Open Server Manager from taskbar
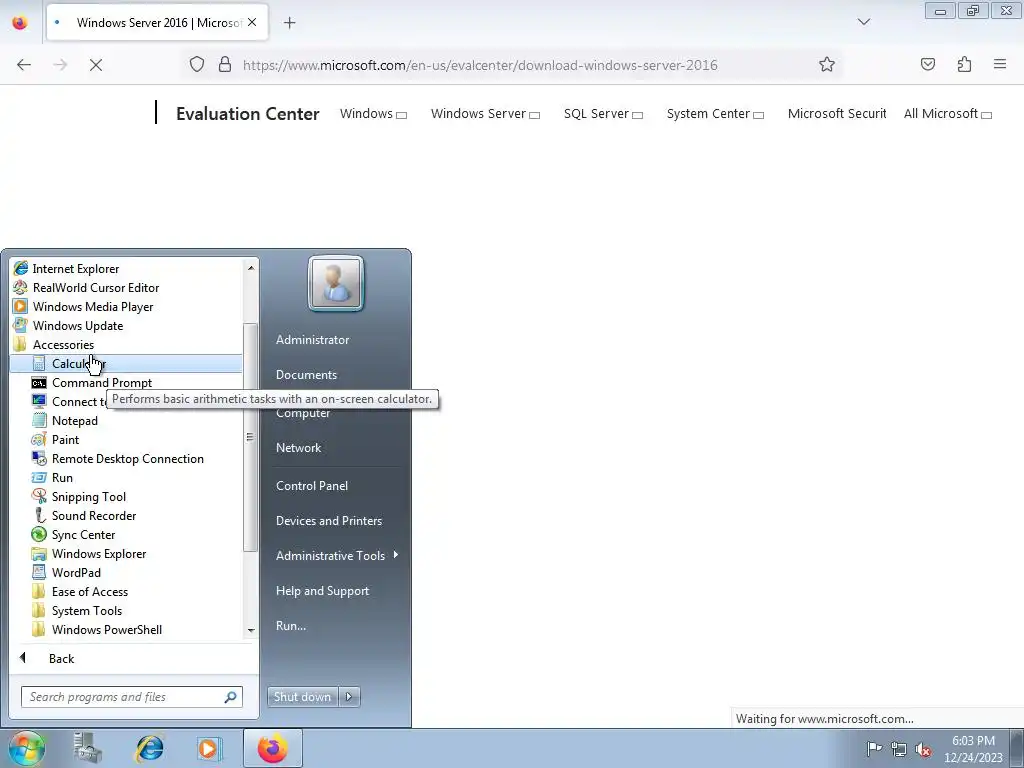This screenshot has height=768, width=1024. click(88, 748)
